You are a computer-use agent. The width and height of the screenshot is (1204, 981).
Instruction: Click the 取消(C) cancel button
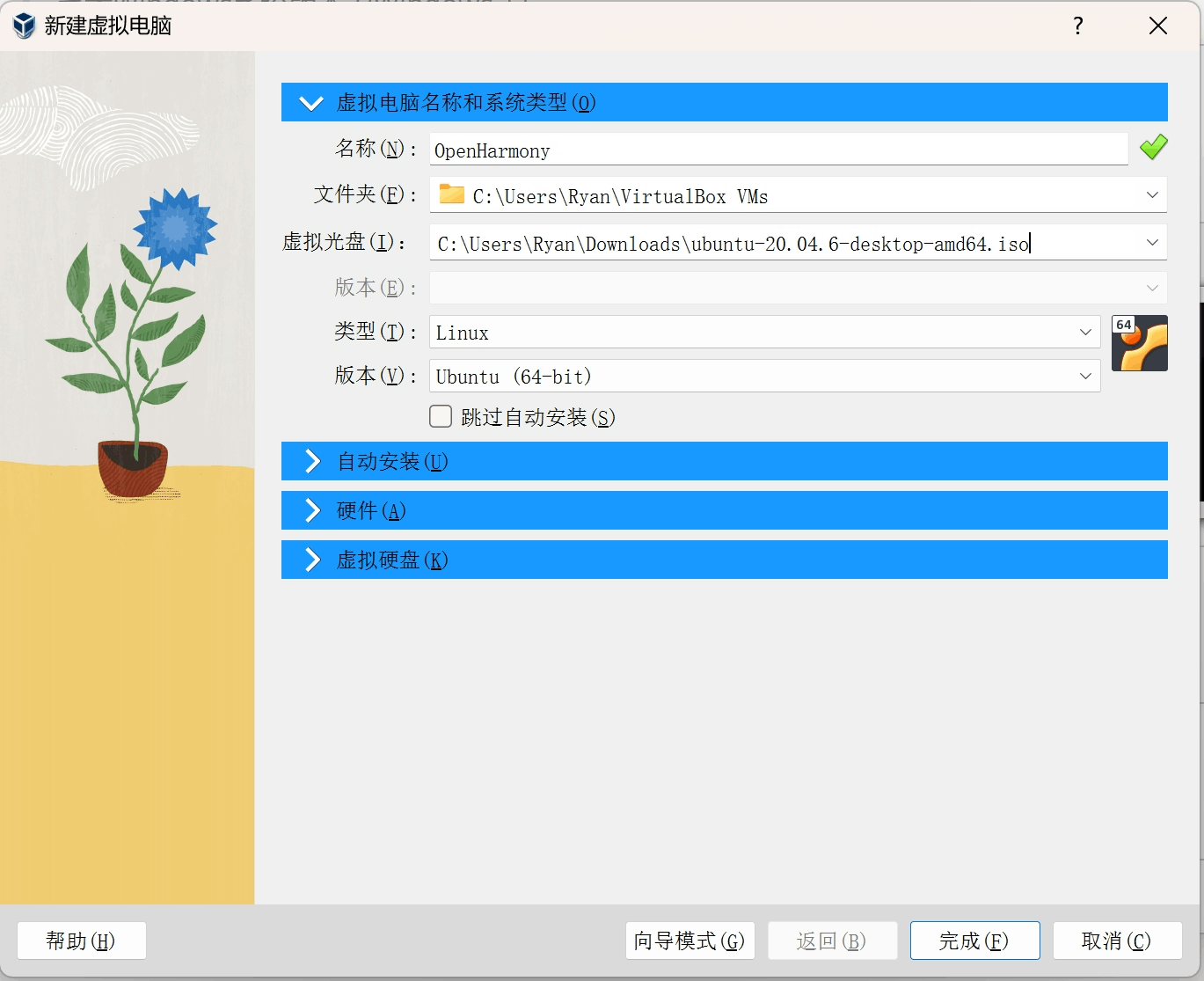(x=1117, y=941)
